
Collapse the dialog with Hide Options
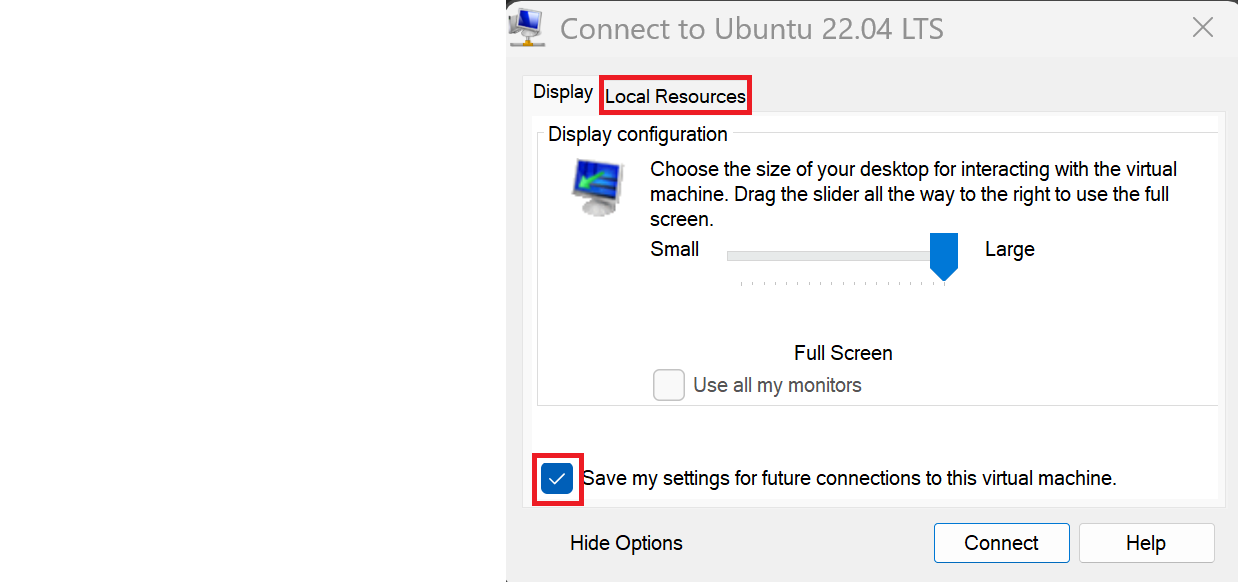[x=626, y=543]
